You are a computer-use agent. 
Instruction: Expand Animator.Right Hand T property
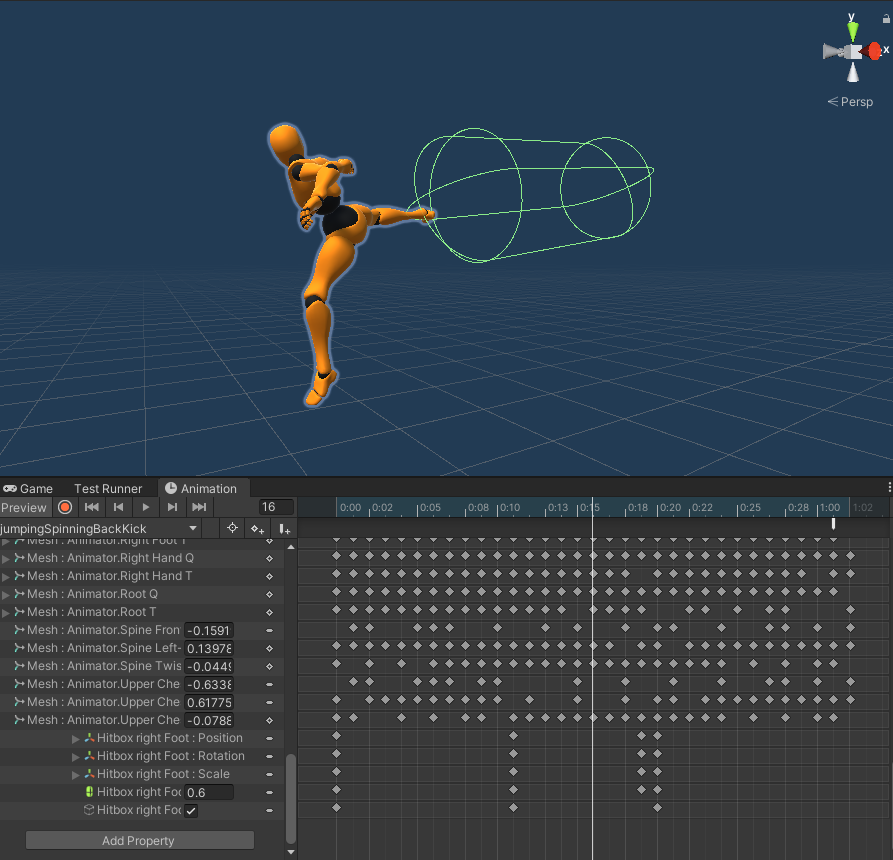(x=6, y=576)
